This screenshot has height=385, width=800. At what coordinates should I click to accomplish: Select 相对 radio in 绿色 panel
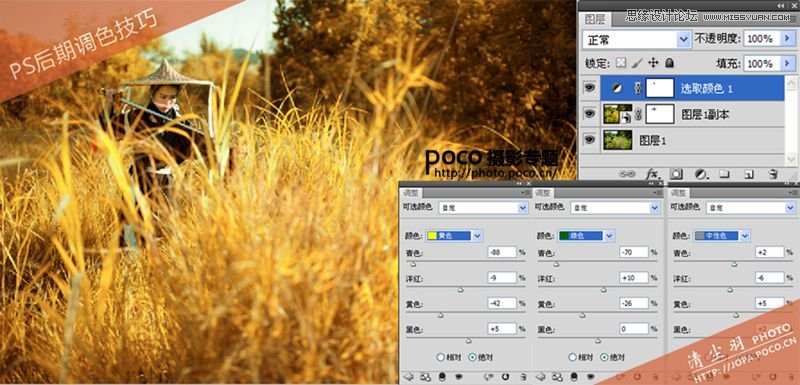572,357
